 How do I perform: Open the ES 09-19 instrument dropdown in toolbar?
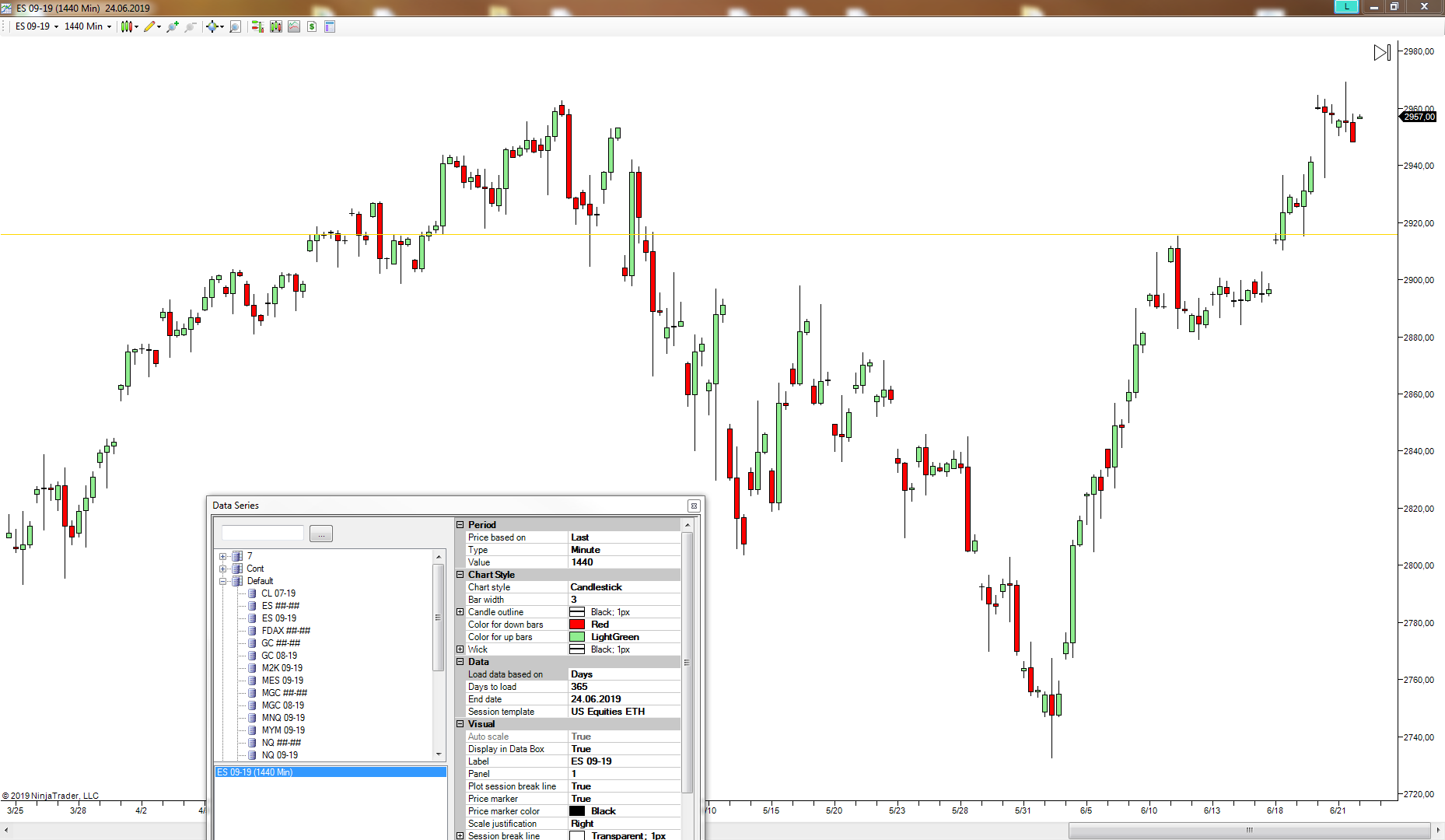pos(37,26)
